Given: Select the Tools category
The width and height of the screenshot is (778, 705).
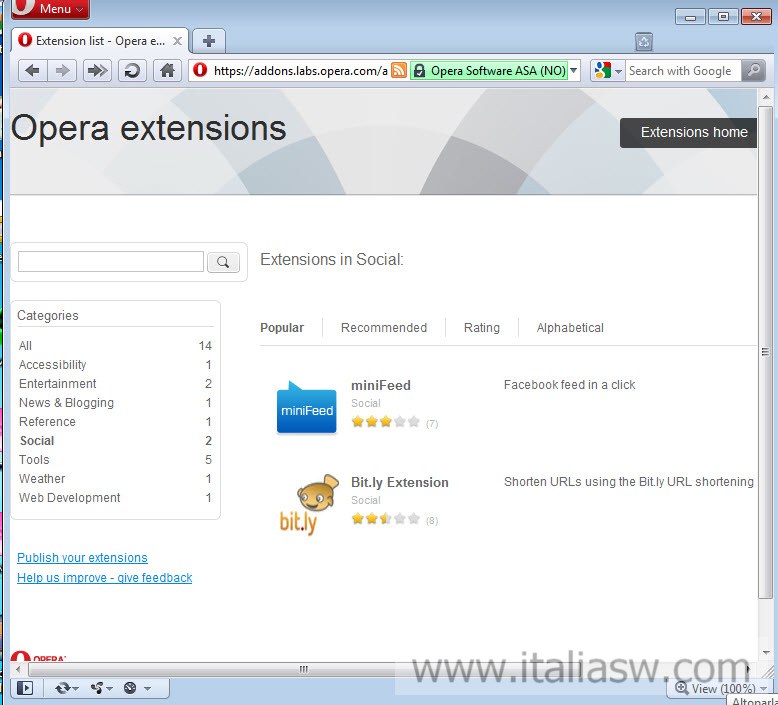Looking at the screenshot, I should click(115, 459).
